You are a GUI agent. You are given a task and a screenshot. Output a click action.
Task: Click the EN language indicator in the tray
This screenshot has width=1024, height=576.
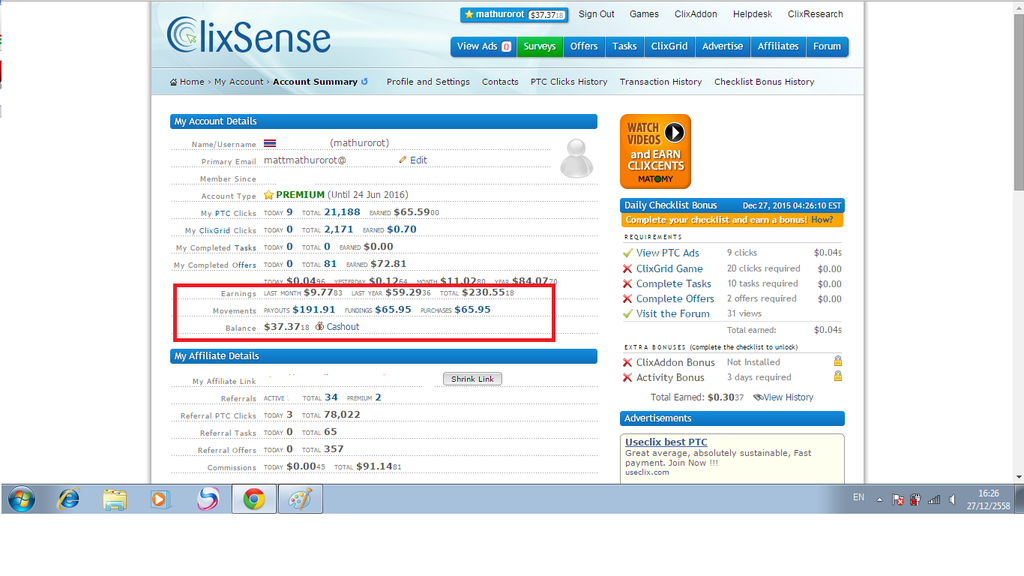point(858,497)
